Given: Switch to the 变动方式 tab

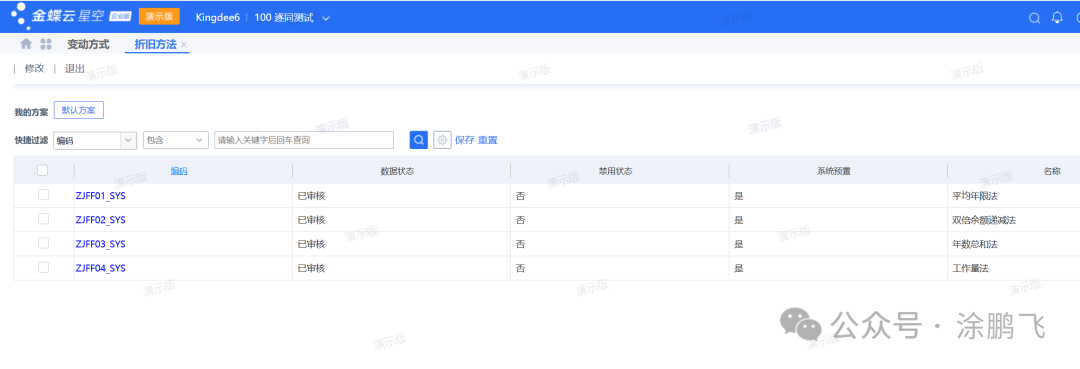Looking at the screenshot, I should (88, 44).
